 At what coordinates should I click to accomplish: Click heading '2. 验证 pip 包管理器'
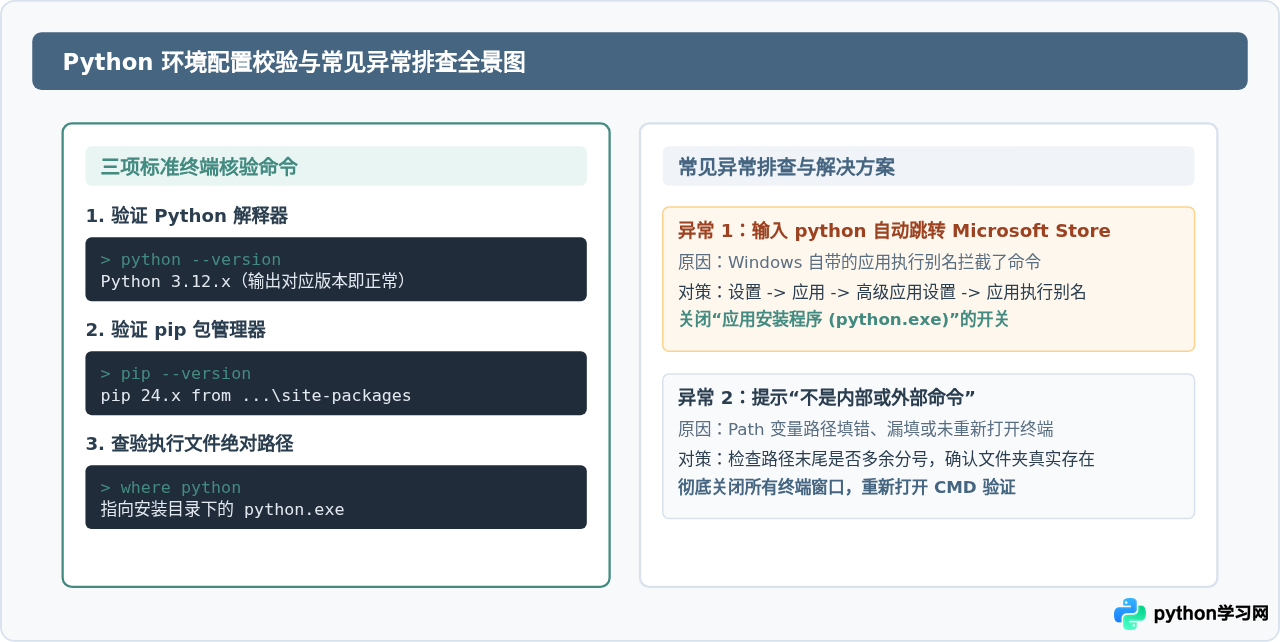(x=176, y=330)
